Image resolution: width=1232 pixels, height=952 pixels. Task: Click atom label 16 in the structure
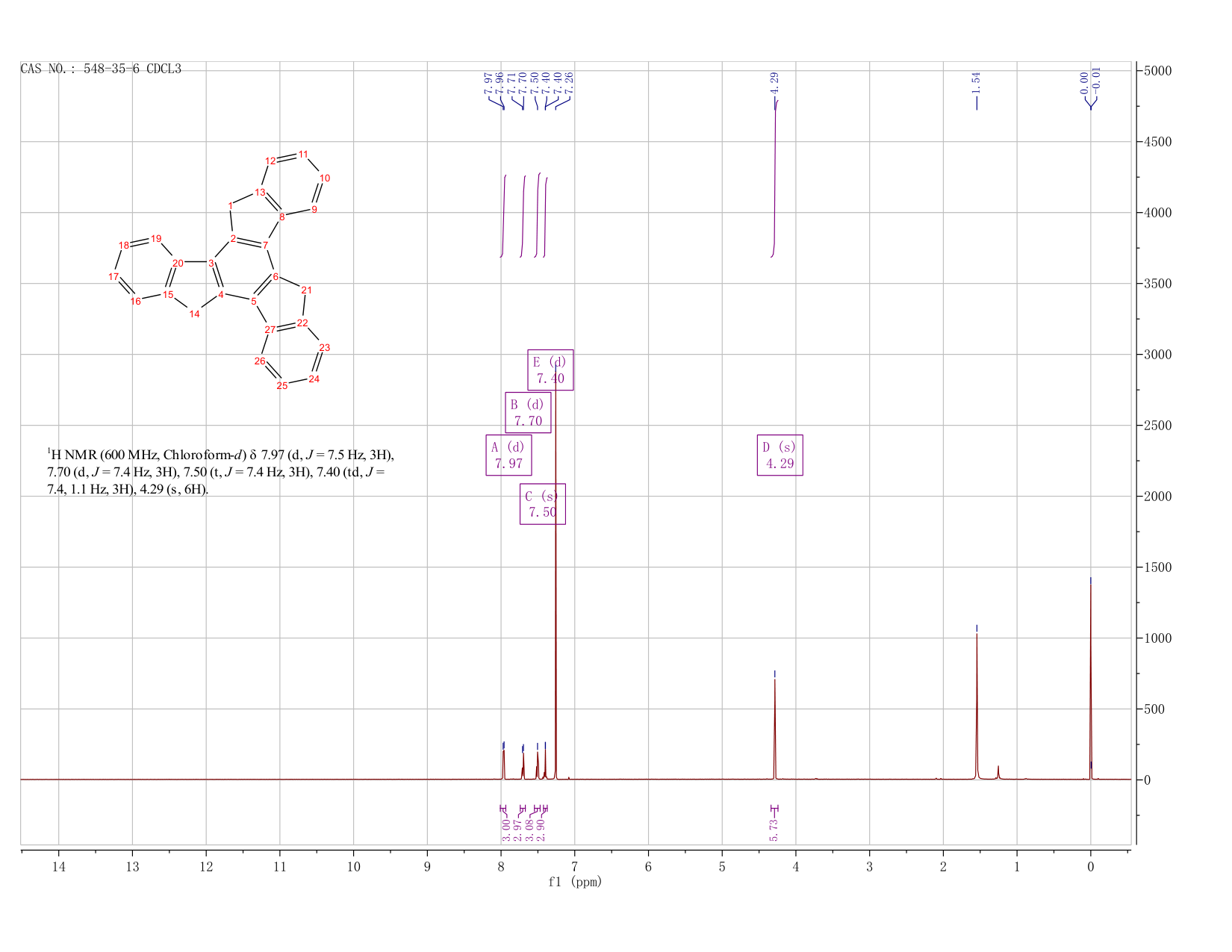pos(135,301)
